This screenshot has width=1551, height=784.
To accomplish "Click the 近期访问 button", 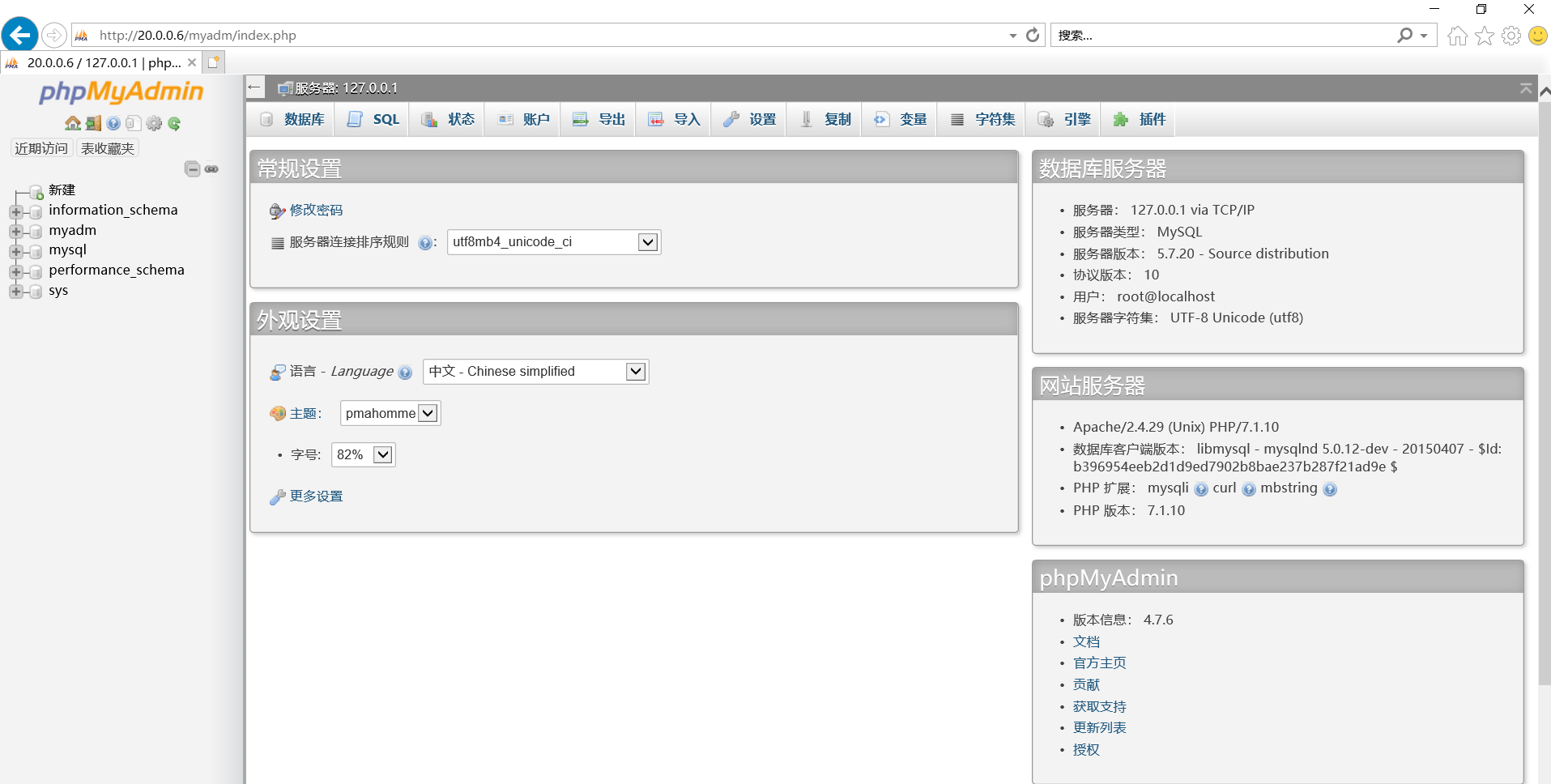I will tap(41, 148).
